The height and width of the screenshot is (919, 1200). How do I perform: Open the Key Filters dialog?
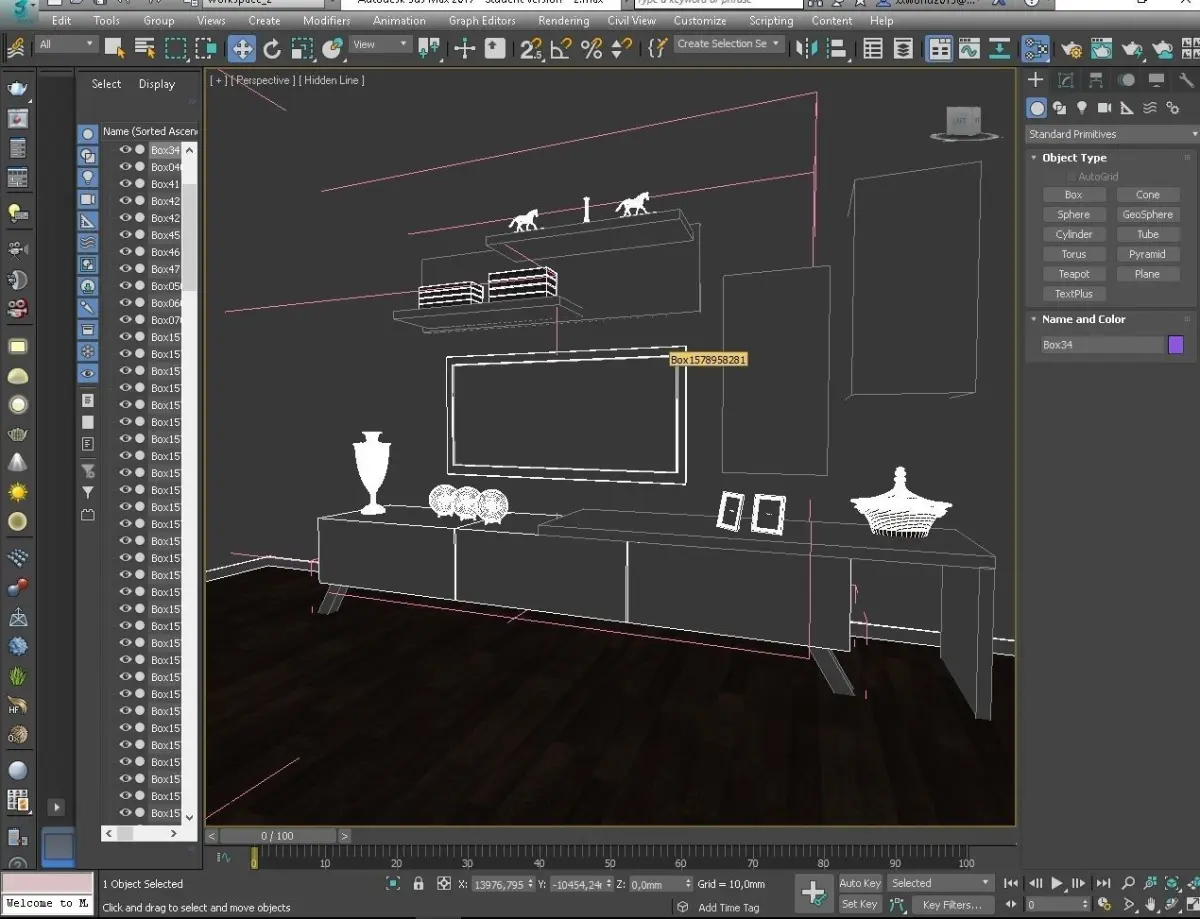[x=951, y=905]
